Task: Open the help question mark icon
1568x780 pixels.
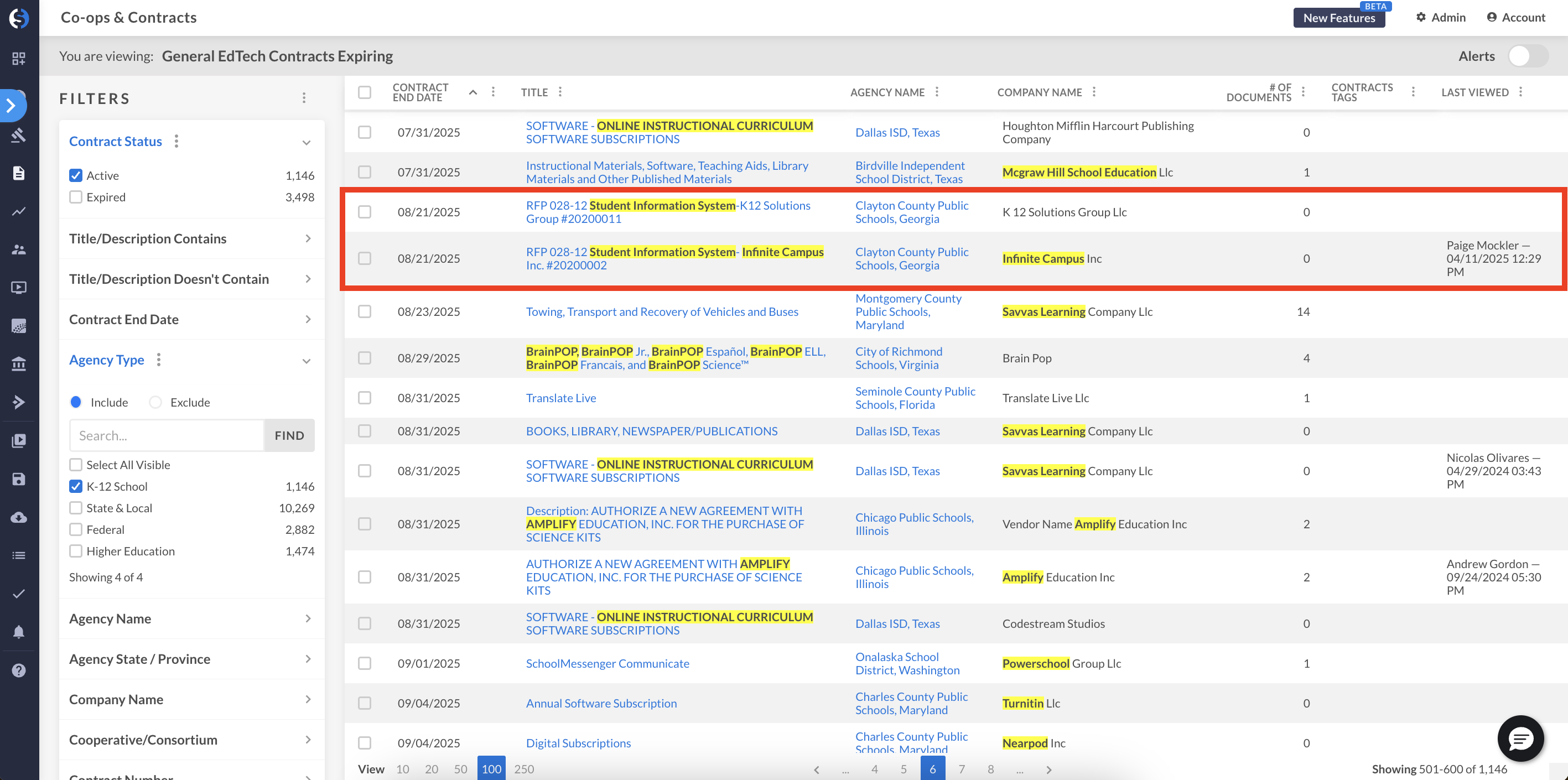Action: (18, 670)
